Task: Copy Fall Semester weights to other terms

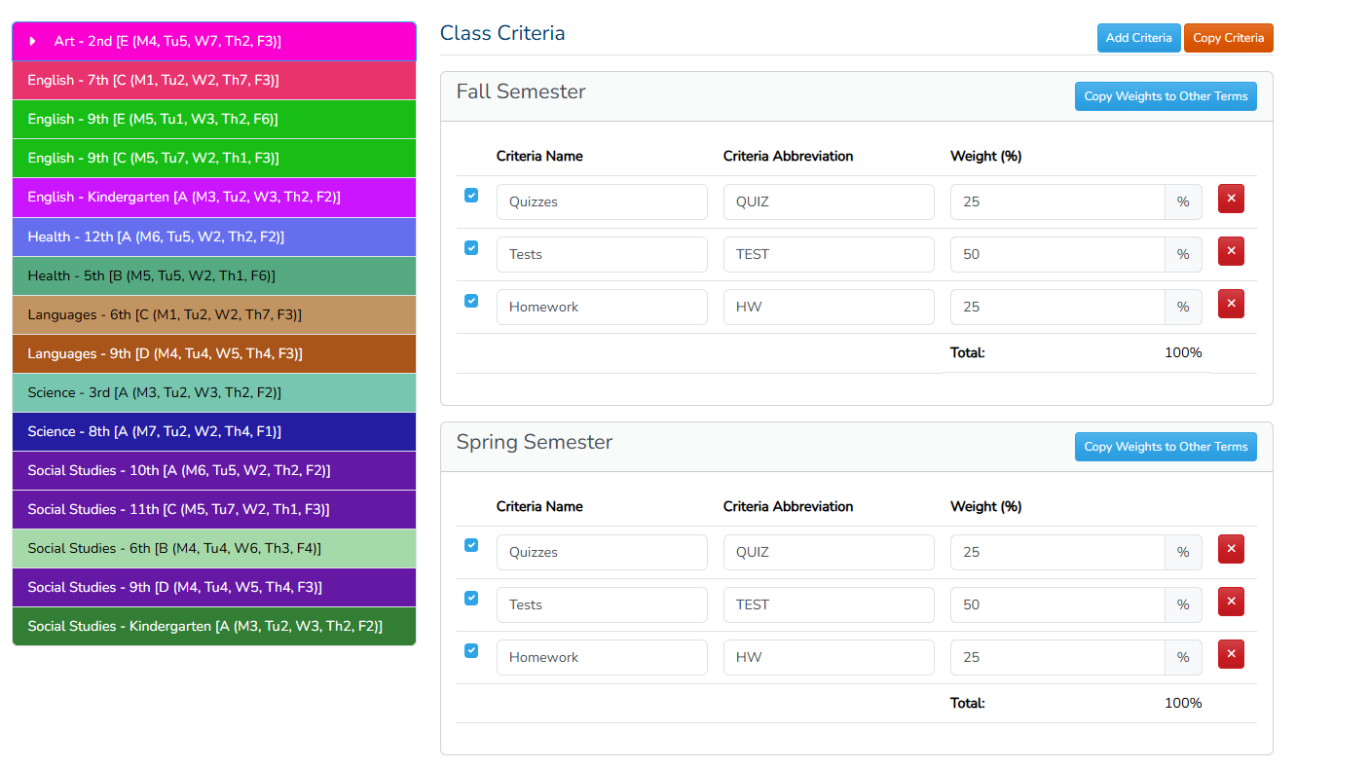Action: click(1165, 96)
